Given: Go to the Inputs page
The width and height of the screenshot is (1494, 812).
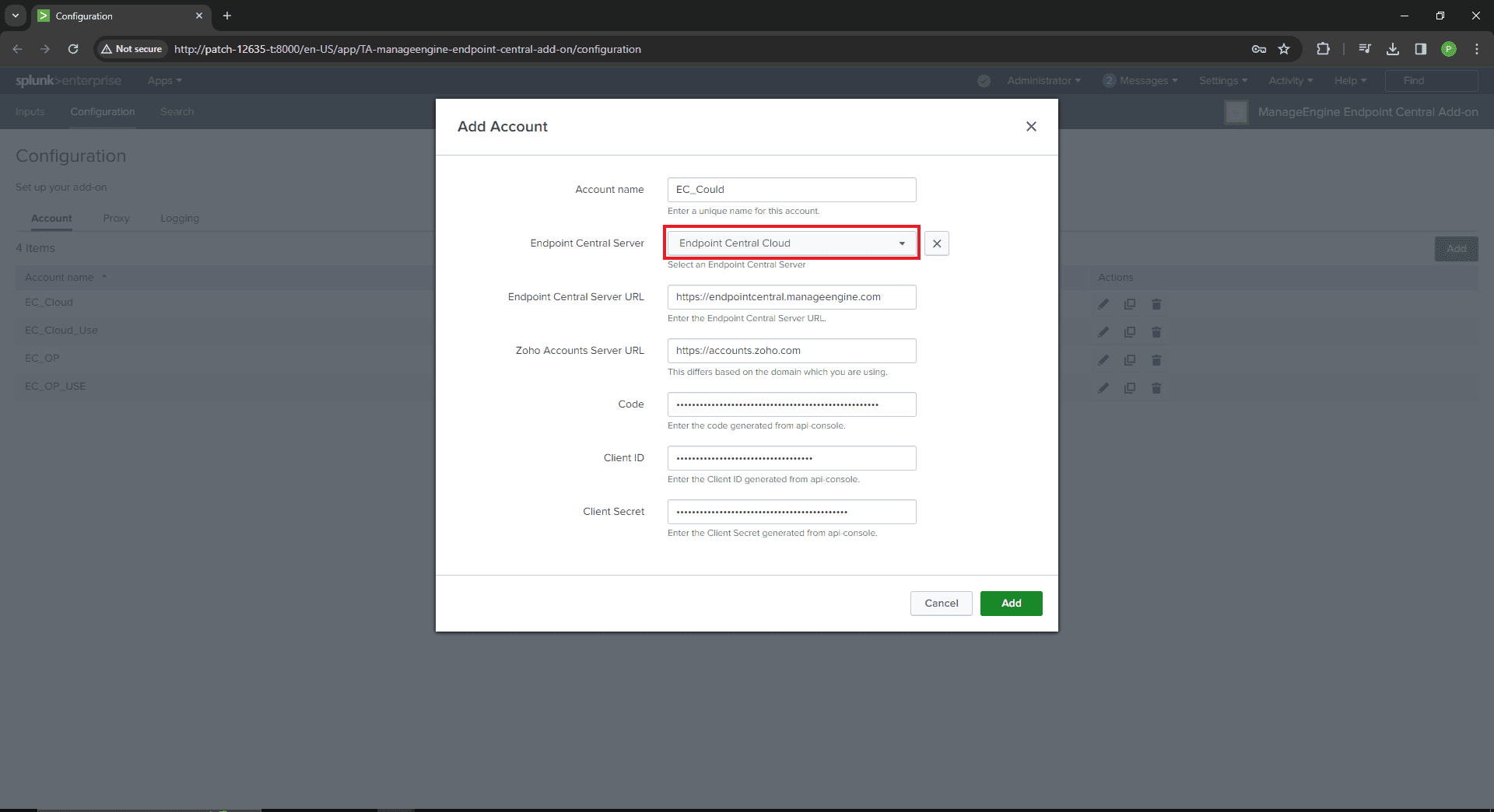Looking at the screenshot, I should click(x=30, y=112).
